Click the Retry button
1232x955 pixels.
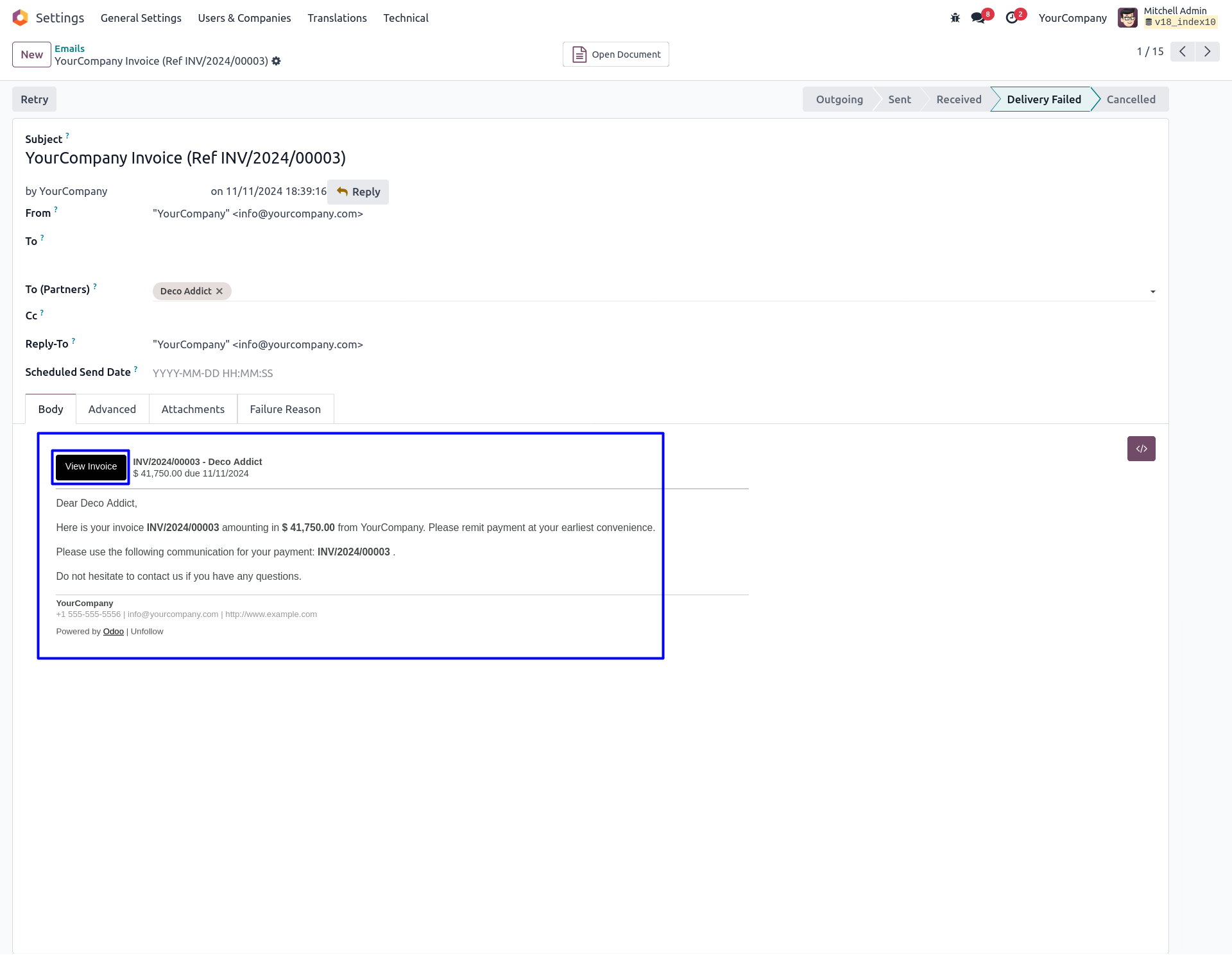point(35,99)
